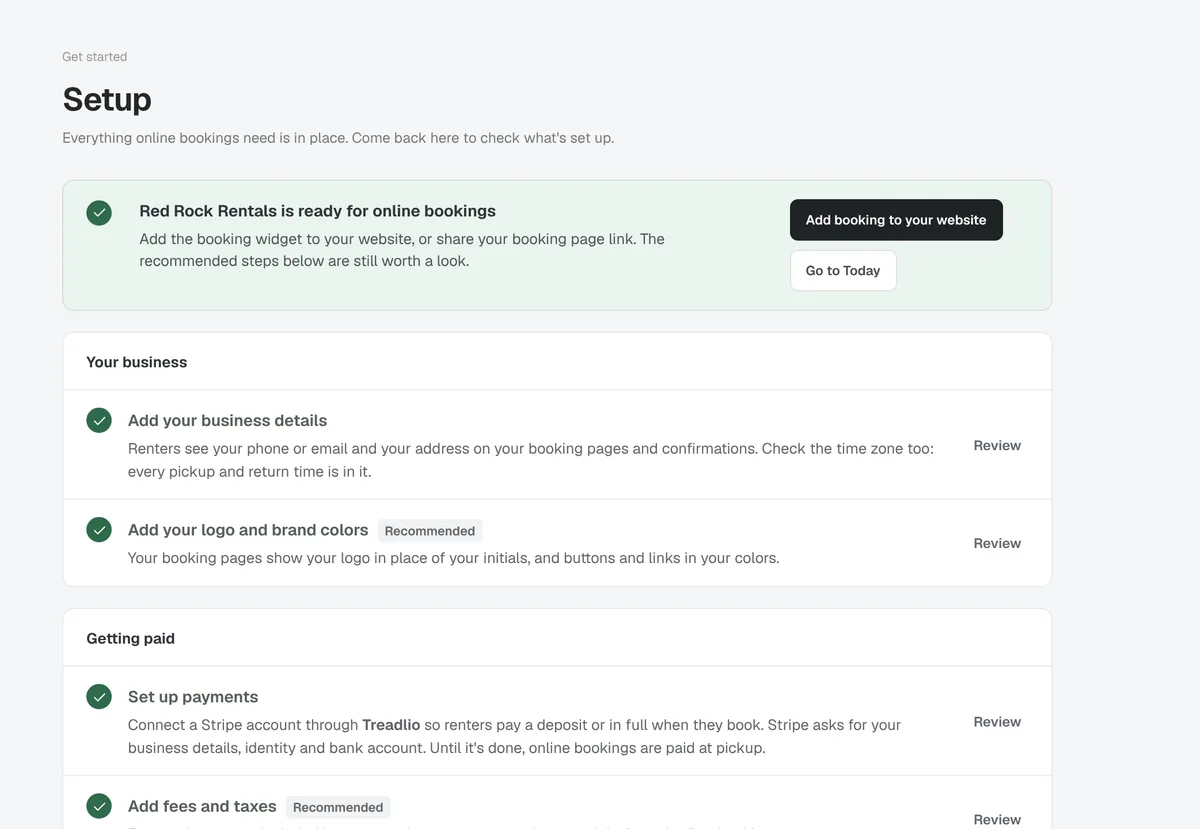The image size is (1200, 829).
Task: Click the Getting paid section header
Action: pyautogui.click(x=131, y=638)
